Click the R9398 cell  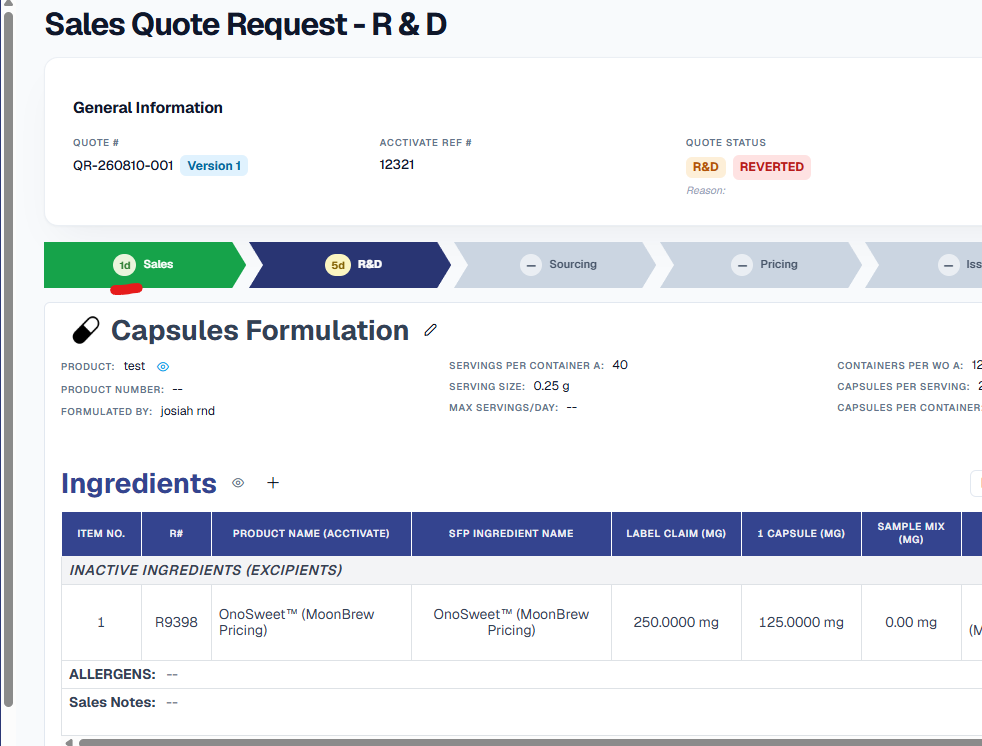[x=177, y=623]
